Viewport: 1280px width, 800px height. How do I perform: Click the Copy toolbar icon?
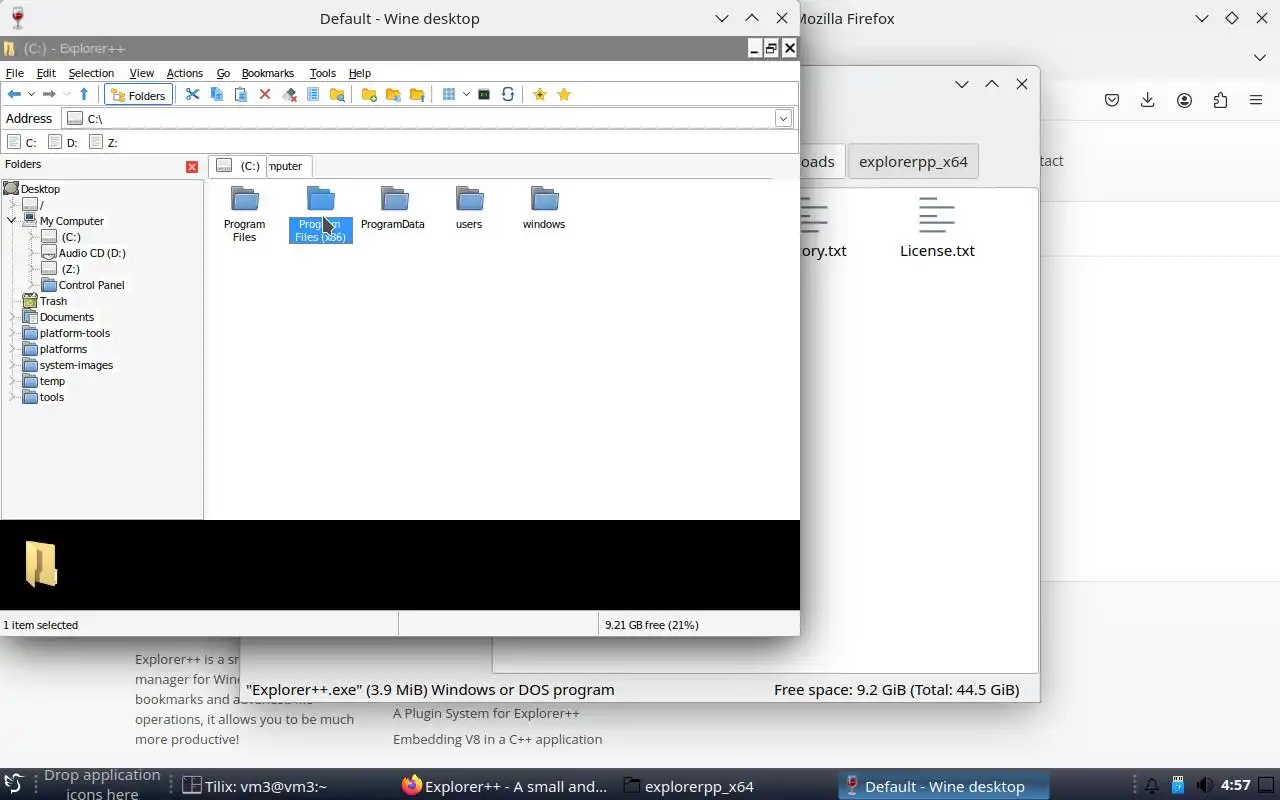217,94
